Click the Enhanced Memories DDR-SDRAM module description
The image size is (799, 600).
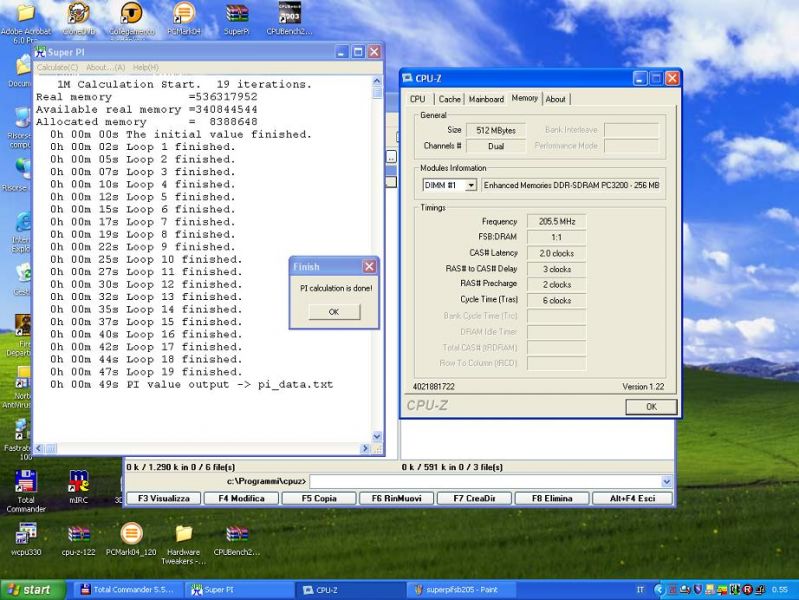pyautogui.click(x=571, y=186)
